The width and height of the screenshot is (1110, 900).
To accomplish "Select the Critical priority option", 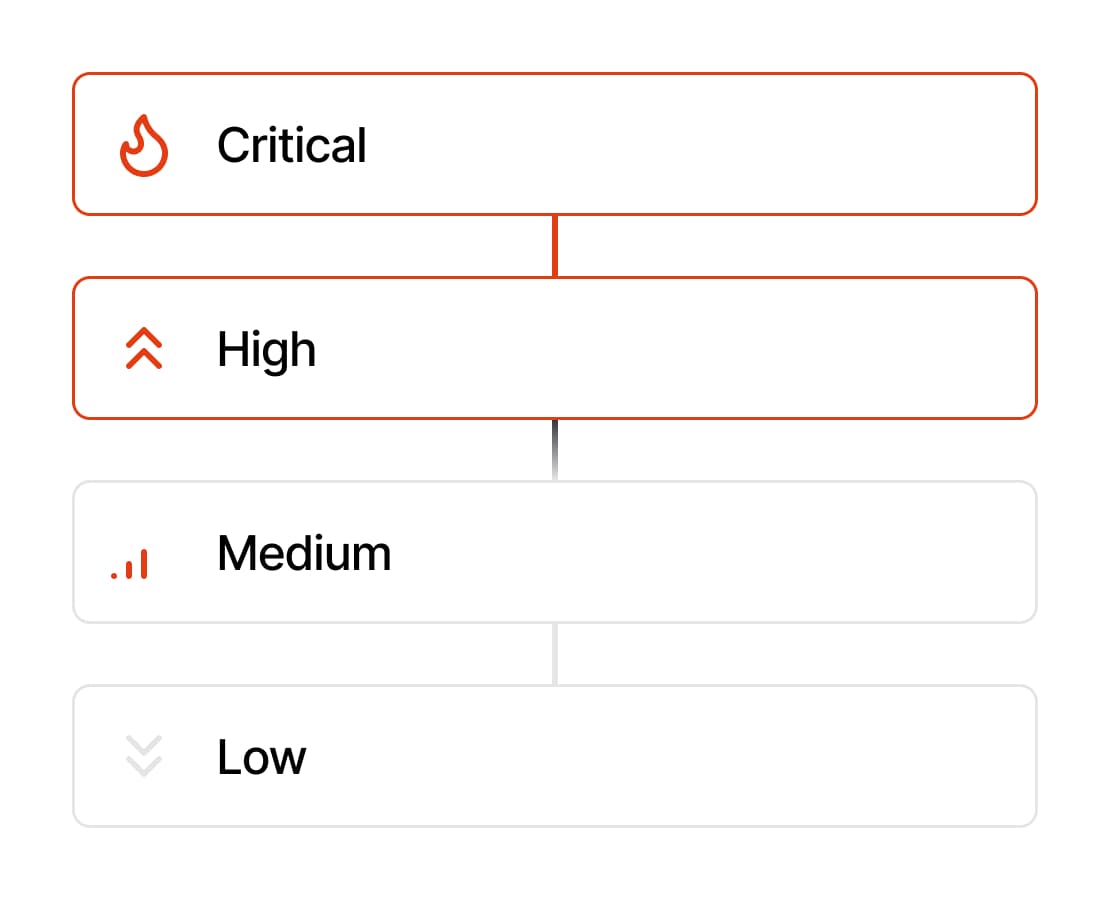I will (555, 144).
